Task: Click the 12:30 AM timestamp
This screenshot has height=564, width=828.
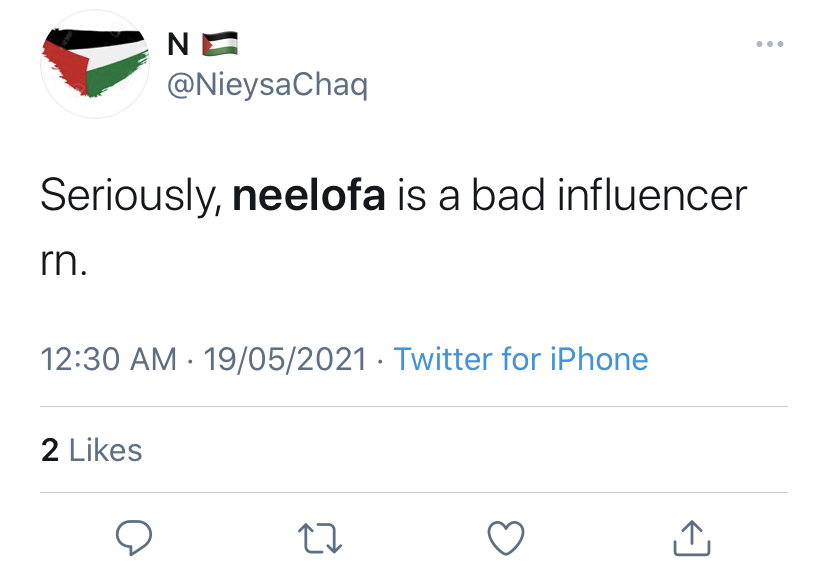Action: [108, 359]
